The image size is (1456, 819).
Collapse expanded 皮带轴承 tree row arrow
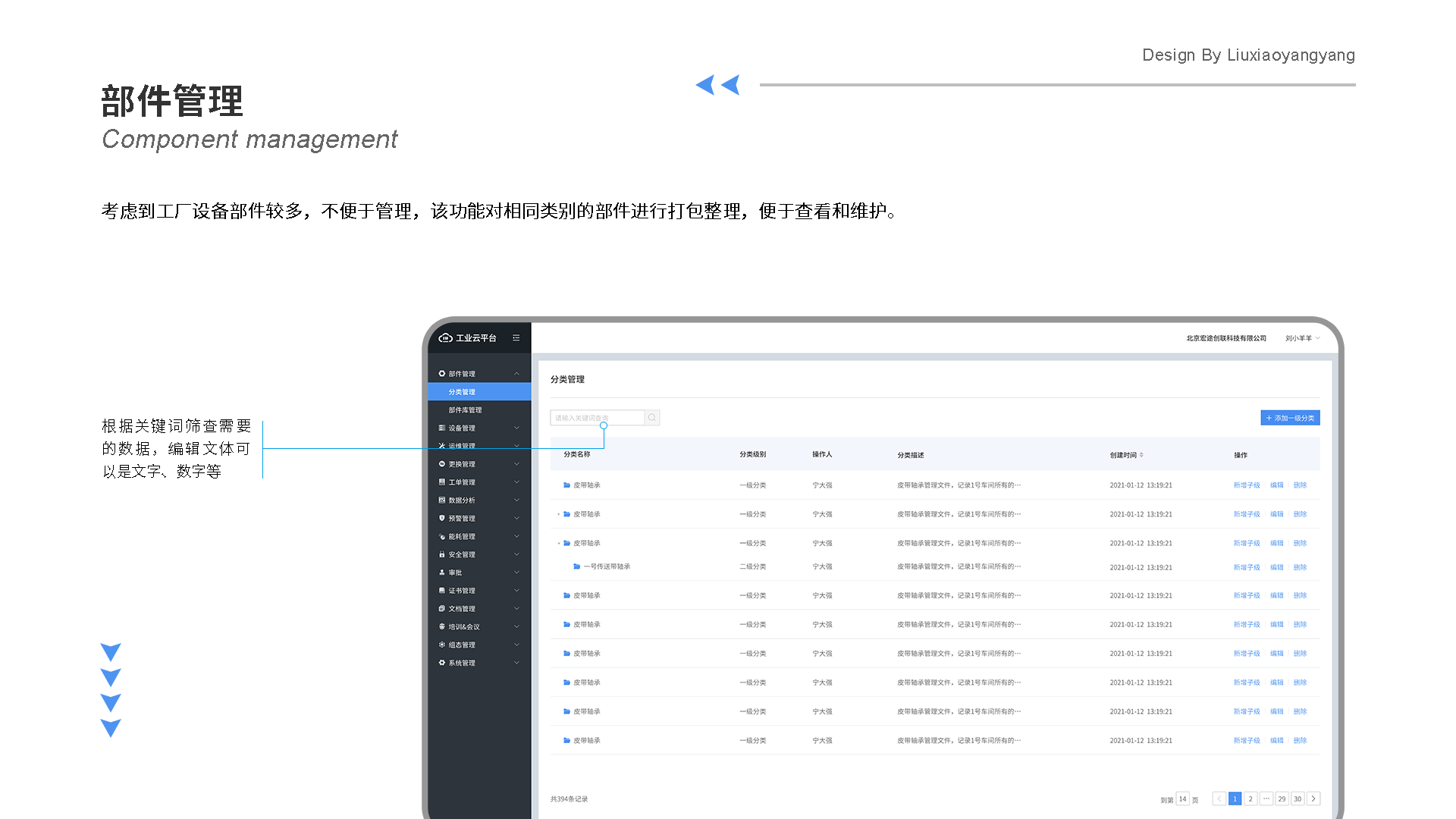[559, 544]
